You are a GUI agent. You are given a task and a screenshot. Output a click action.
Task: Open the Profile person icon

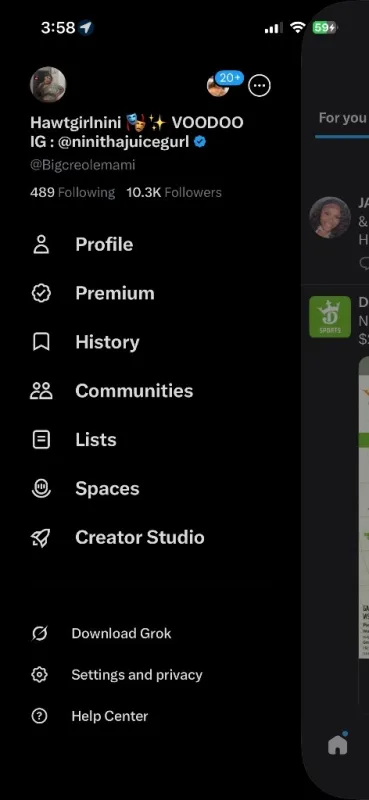click(41, 244)
